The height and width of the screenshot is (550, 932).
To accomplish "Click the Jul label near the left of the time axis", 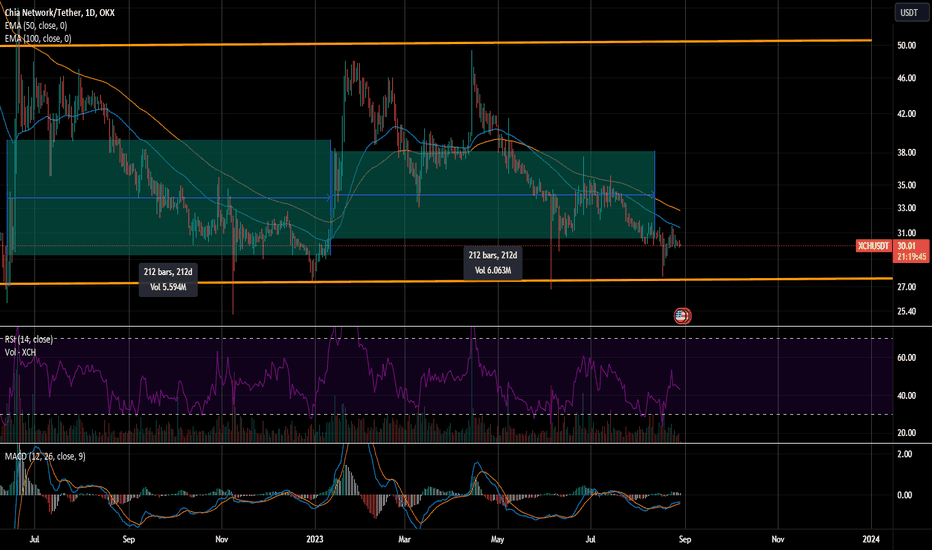I will coord(34,540).
